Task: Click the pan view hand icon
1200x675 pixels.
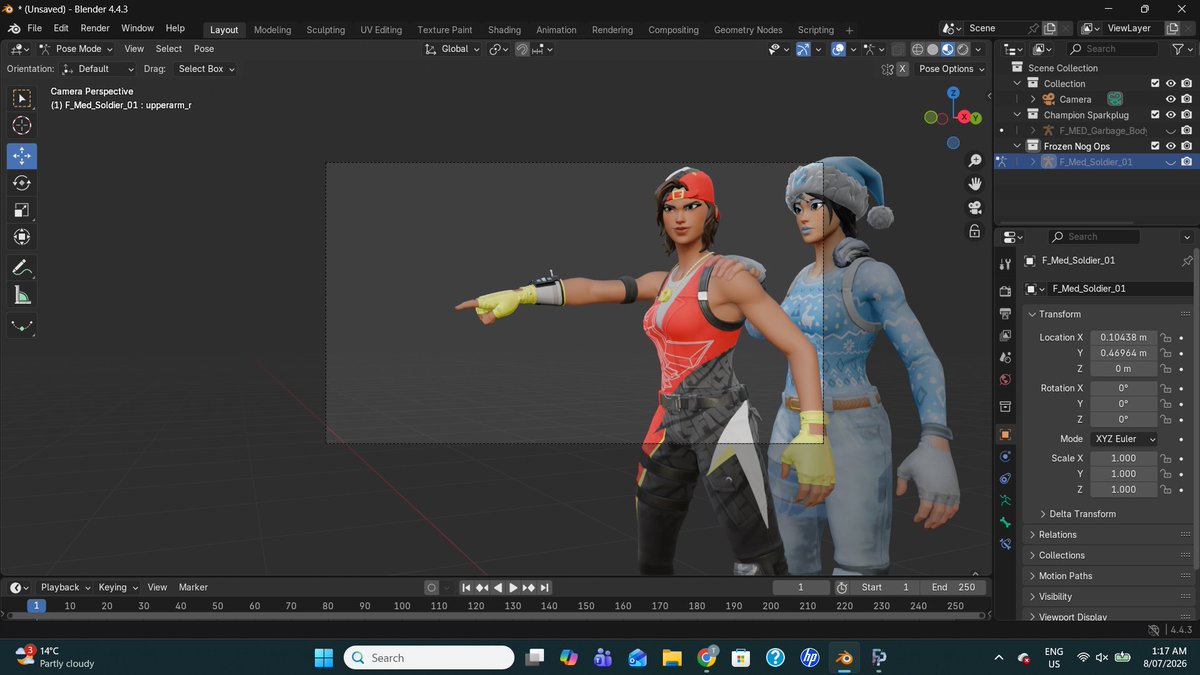Action: pos(974,184)
